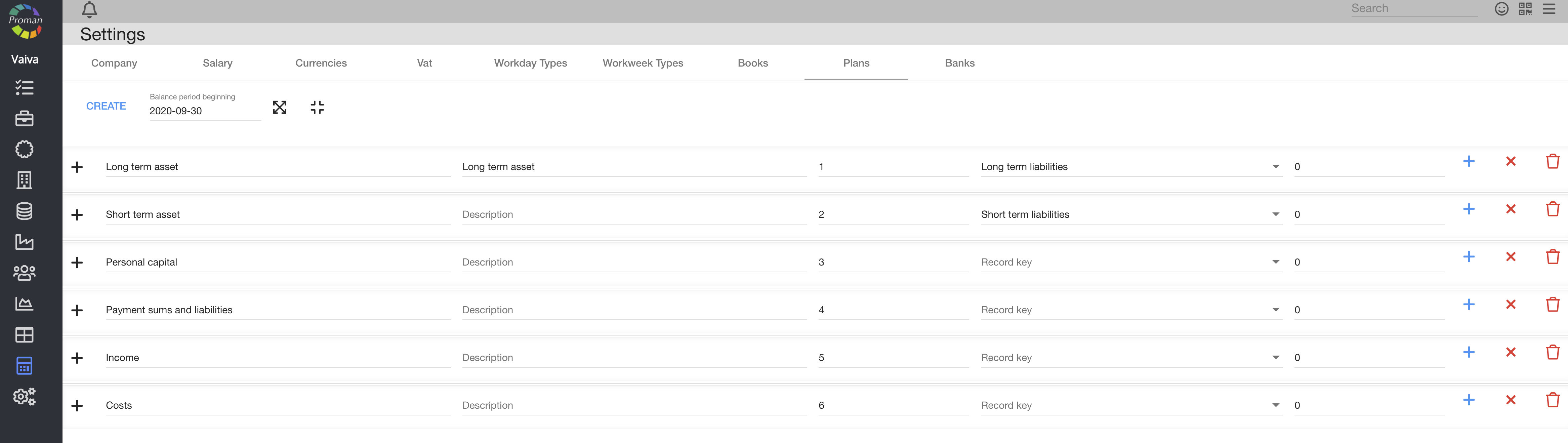Open the QR code scanner icon
The image size is (1568, 443).
coord(1525,8)
